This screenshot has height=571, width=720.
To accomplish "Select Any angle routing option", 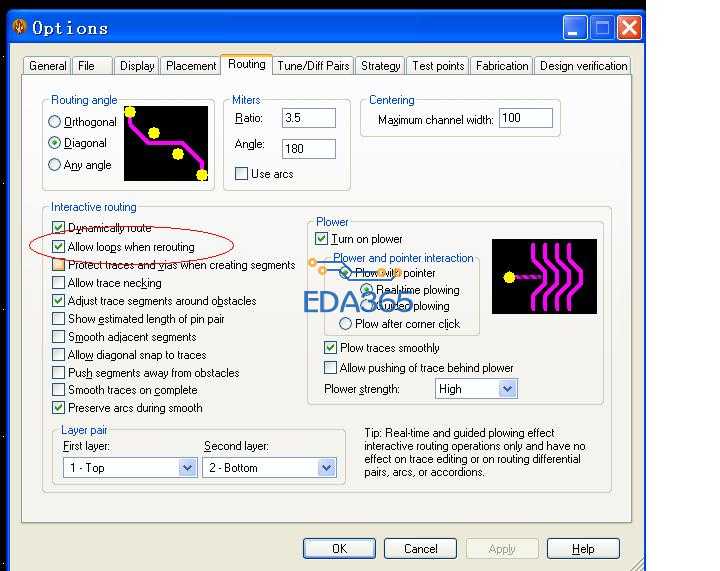I will [x=54, y=164].
